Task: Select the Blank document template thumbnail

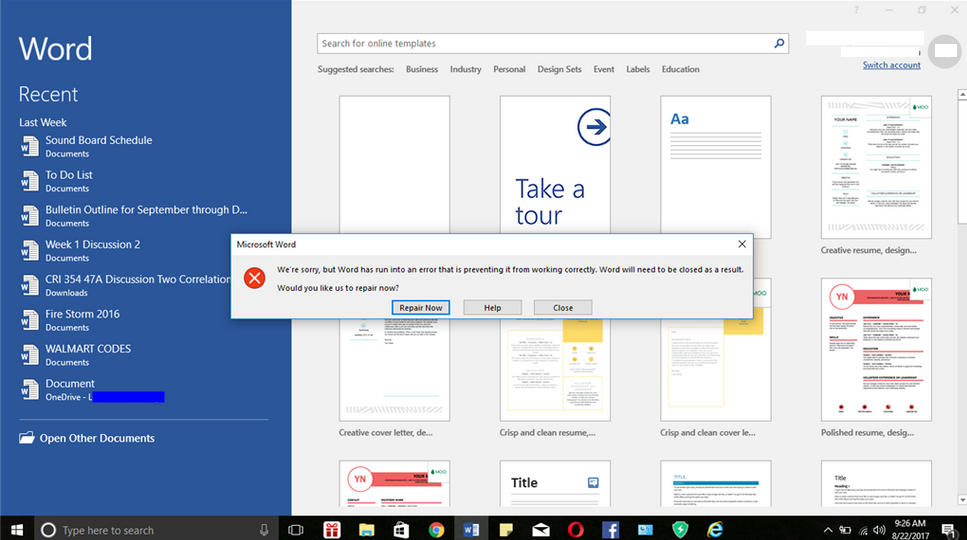Action: tap(394, 165)
